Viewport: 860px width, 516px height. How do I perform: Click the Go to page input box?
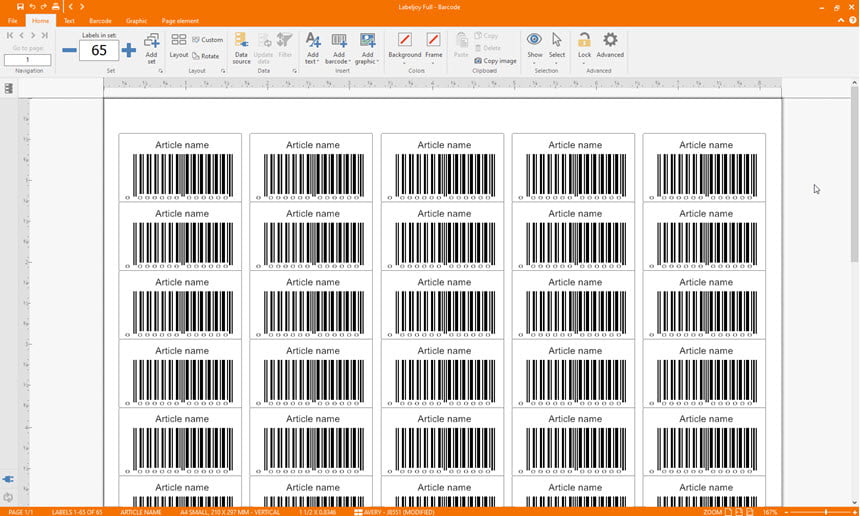tap(27, 60)
